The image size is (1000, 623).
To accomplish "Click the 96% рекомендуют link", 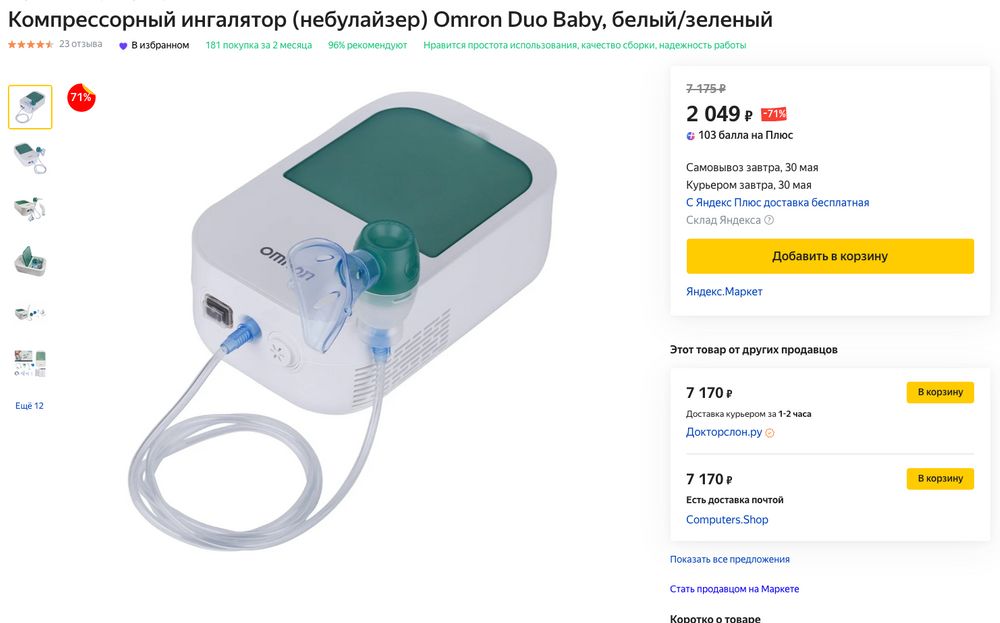I will coord(367,45).
